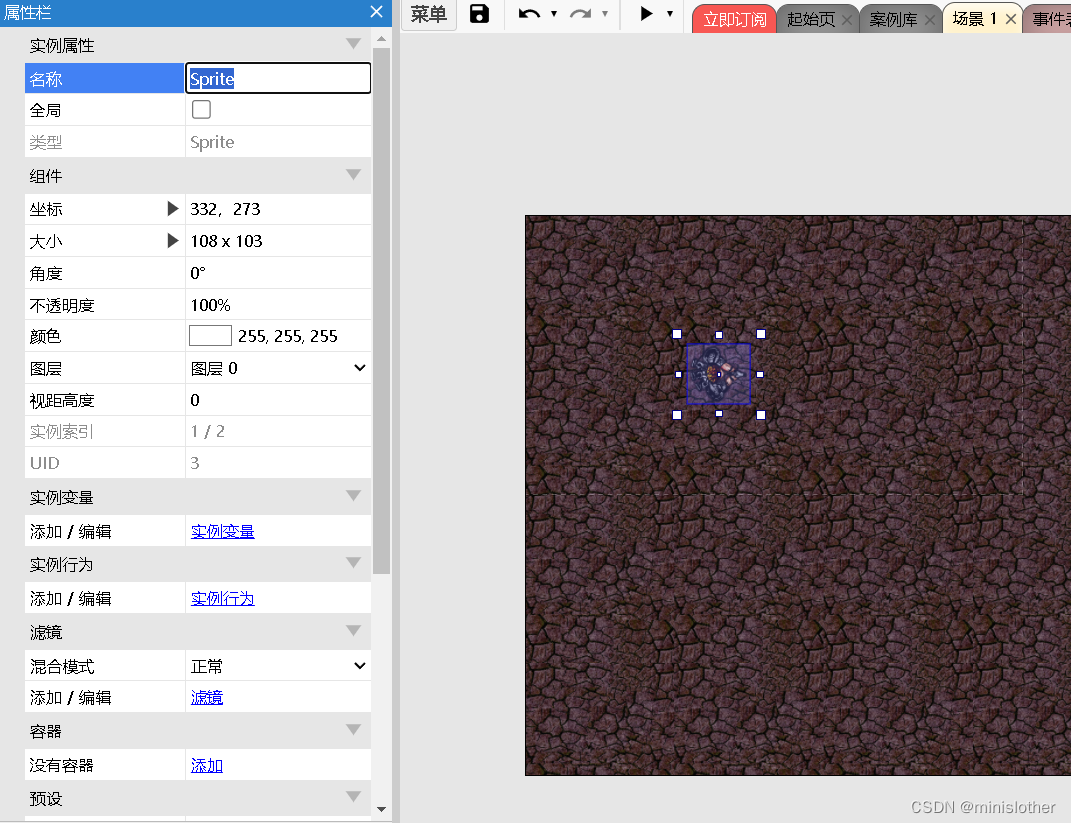This screenshot has height=823, width=1071.
Task: Collapse the 滤镜 section
Action: coord(353,630)
